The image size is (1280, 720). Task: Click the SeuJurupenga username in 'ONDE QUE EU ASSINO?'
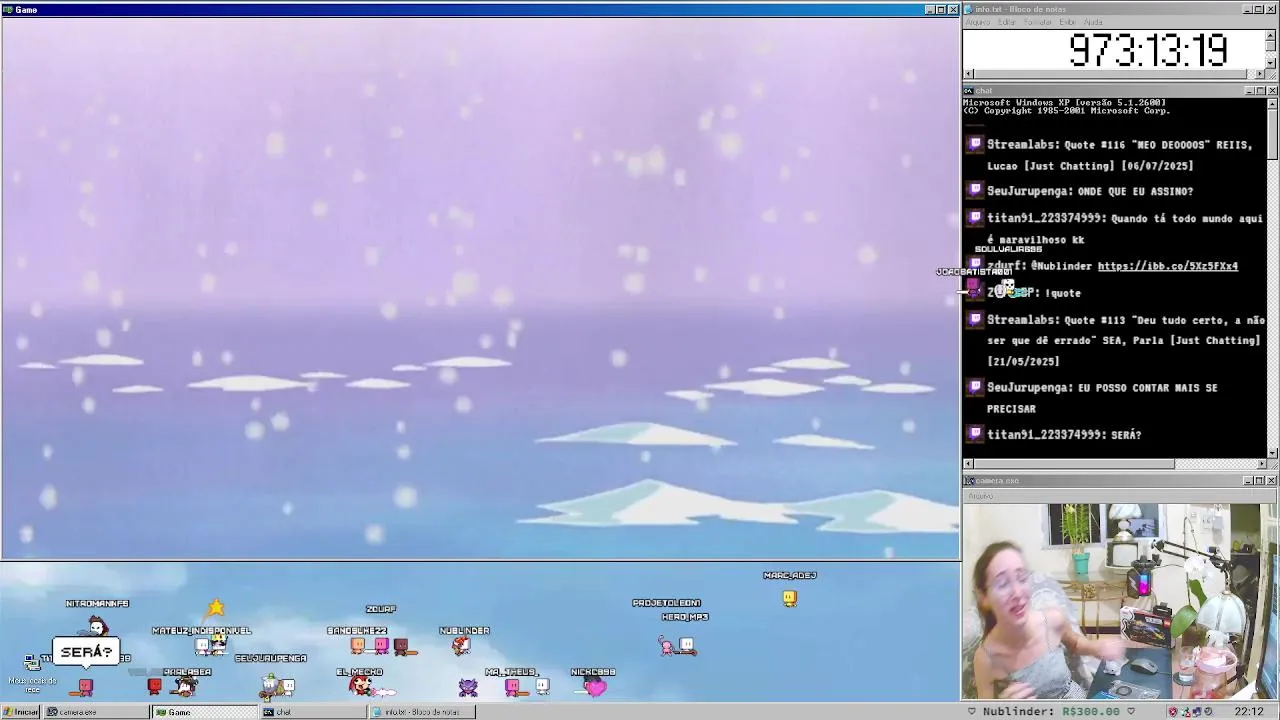point(1029,191)
